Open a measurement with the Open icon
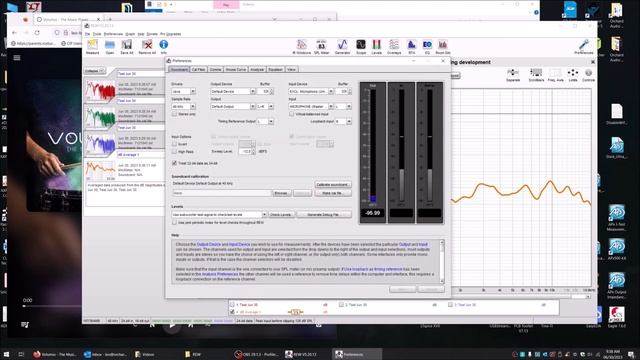 (x=110, y=47)
